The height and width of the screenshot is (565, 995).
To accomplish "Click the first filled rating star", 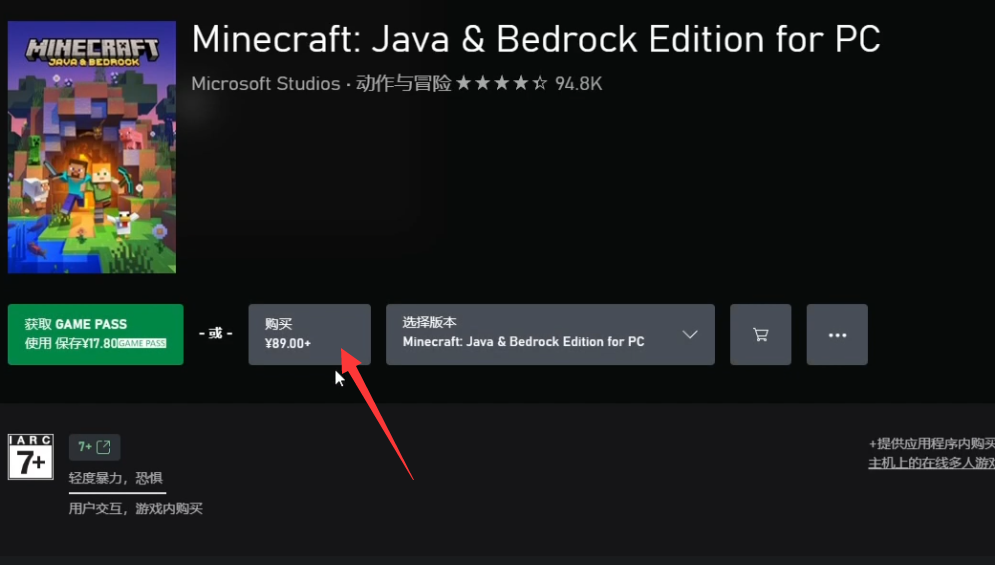I will [463, 83].
